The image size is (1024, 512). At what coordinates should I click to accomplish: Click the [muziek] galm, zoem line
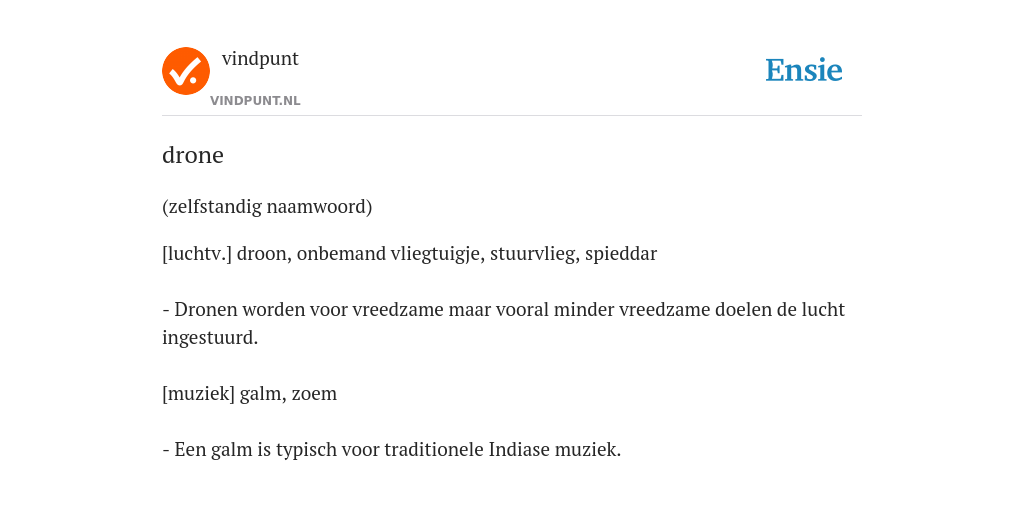(249, 394)
